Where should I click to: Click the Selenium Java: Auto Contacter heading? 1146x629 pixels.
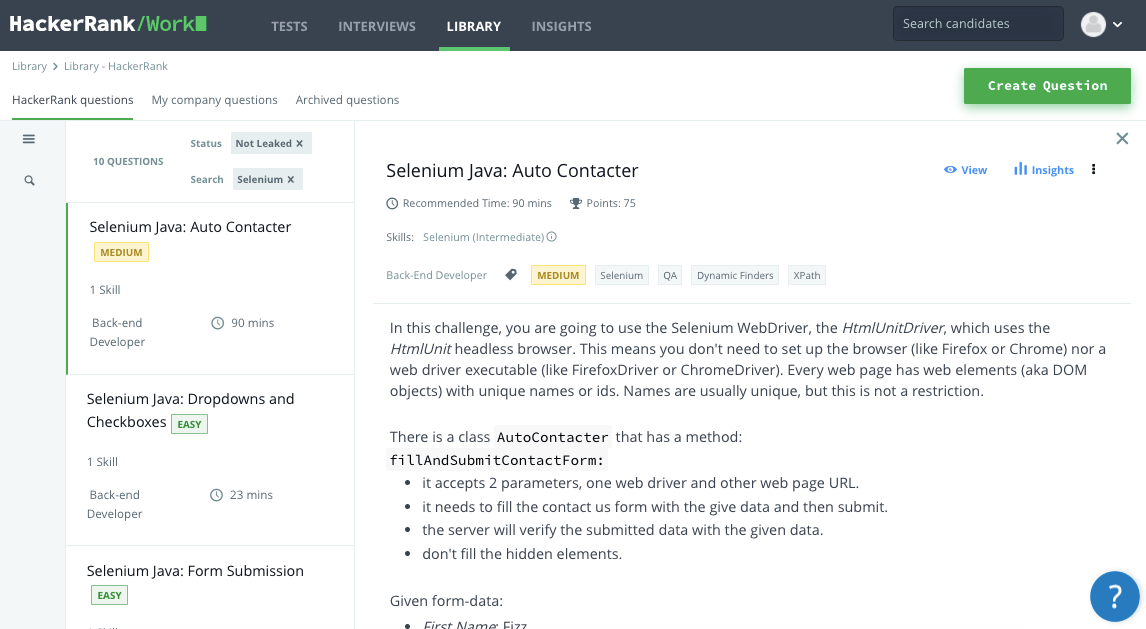512,171
